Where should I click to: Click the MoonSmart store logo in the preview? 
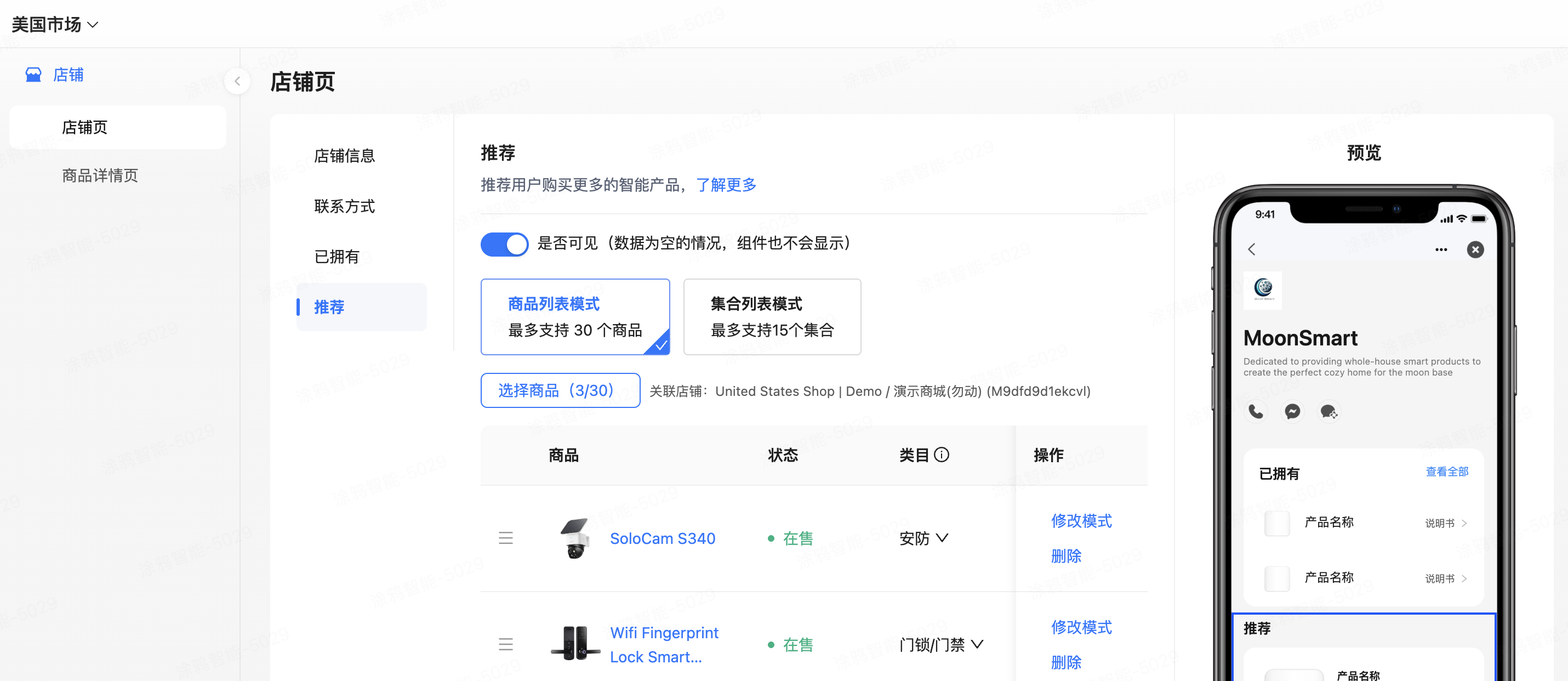[1263, 291]
